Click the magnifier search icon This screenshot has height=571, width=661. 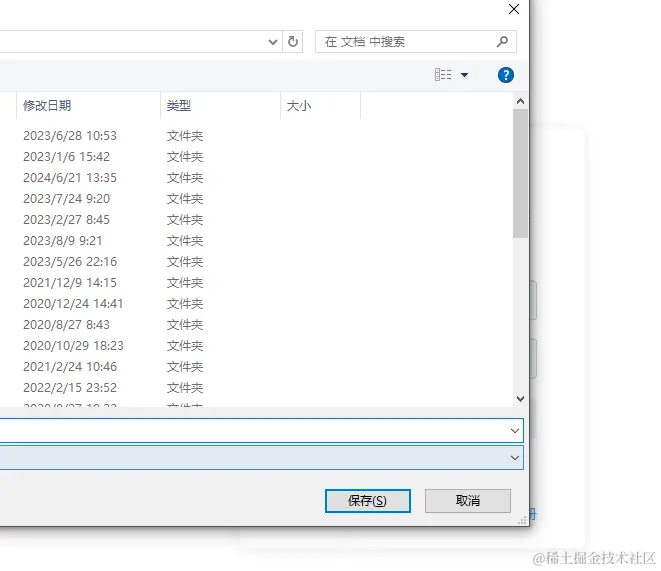click(502, 42)
